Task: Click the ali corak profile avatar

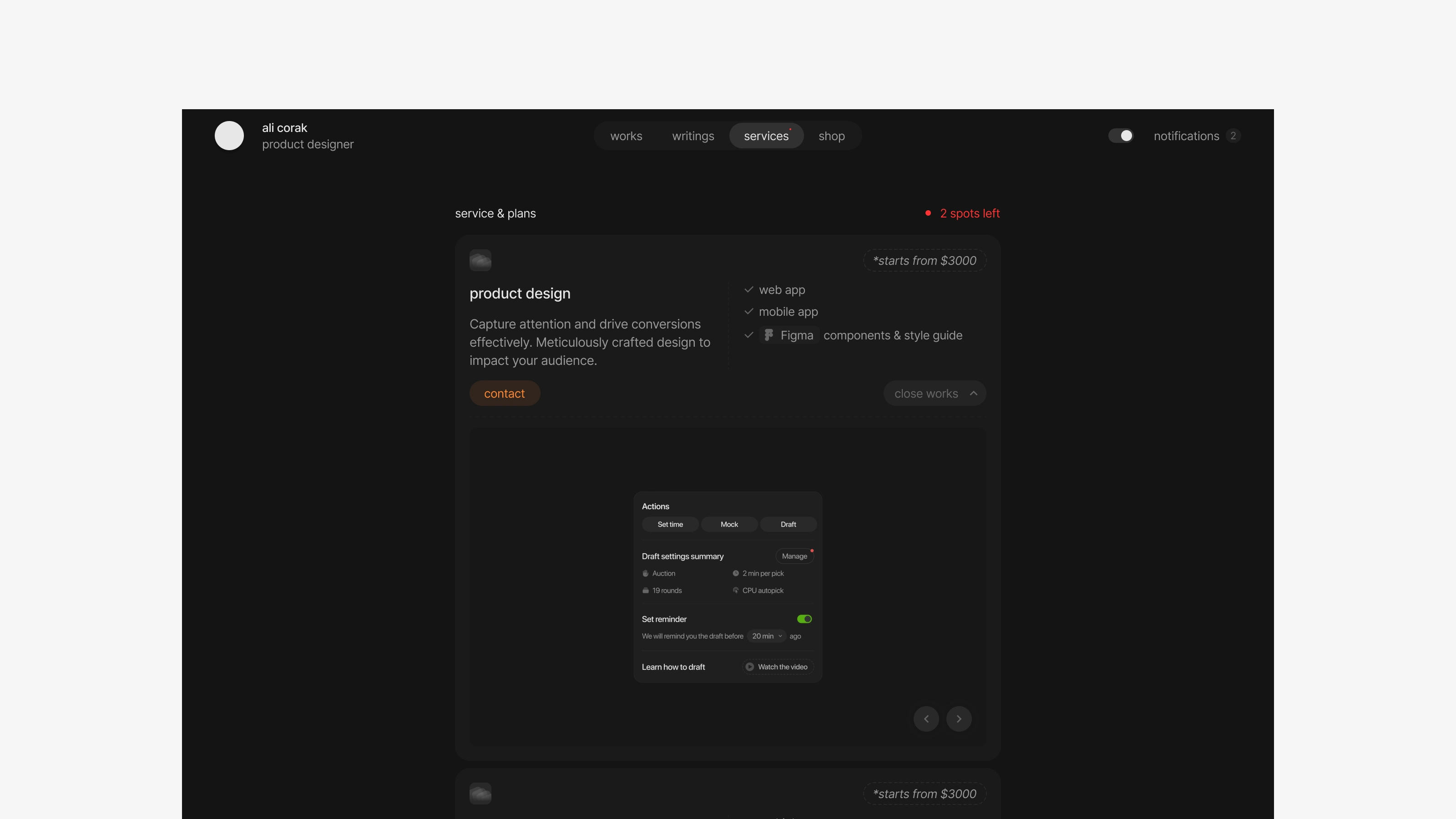Action: coord(229,136)
